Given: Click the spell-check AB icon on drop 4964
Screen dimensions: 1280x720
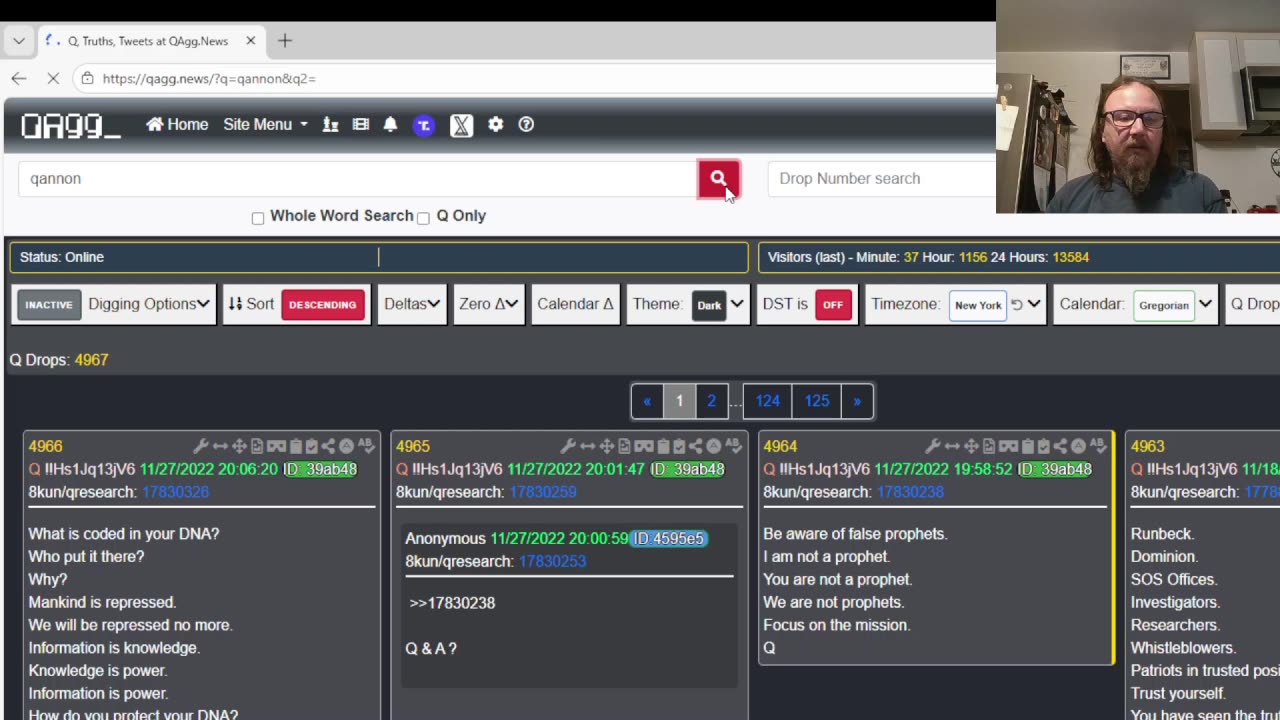Looking at the screenshot, I should pyautogui.click(x=1100, y=446).
